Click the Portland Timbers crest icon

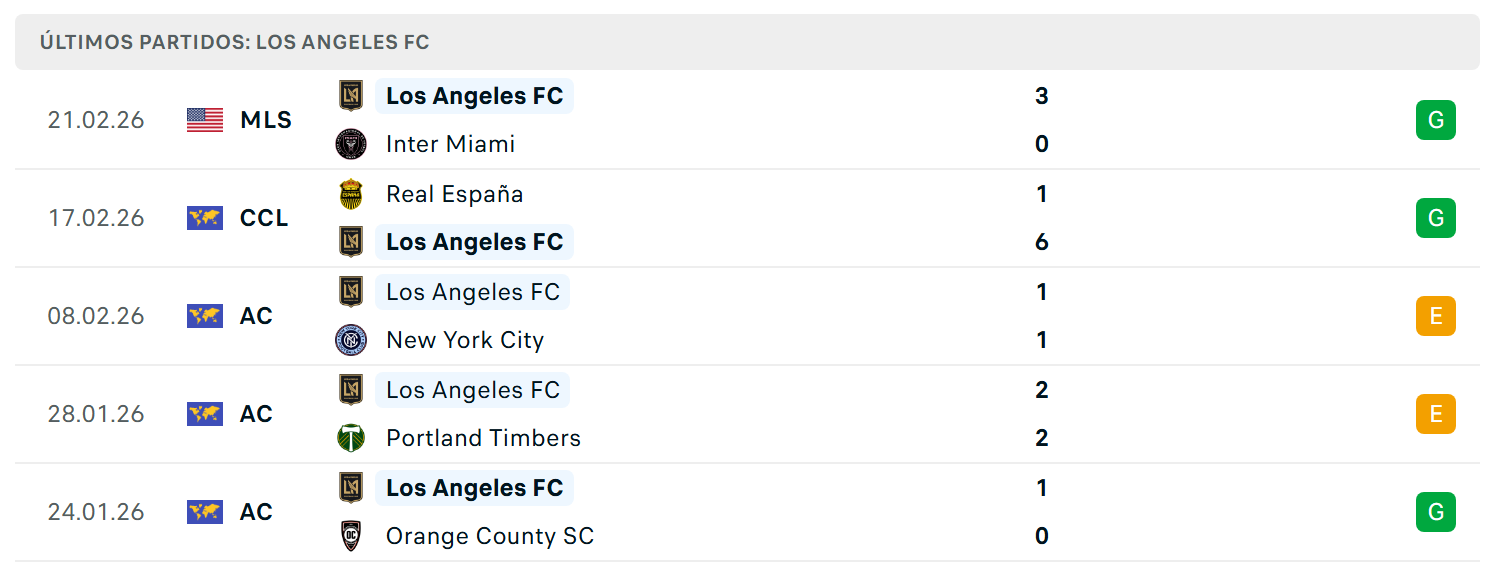point(351,438)
